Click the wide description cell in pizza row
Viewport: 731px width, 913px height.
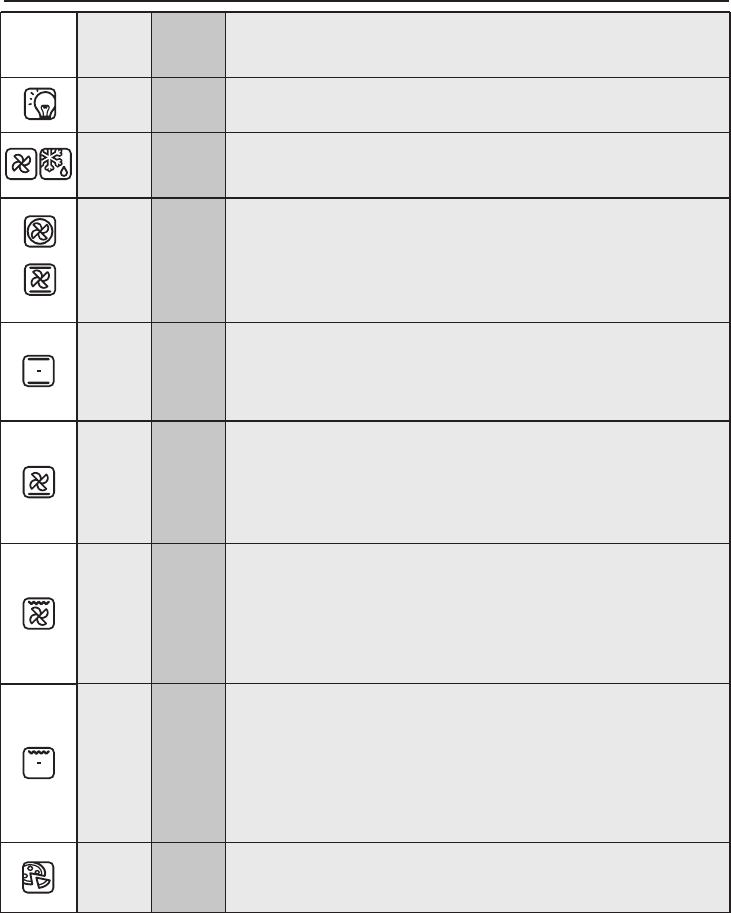click(476, 877)
